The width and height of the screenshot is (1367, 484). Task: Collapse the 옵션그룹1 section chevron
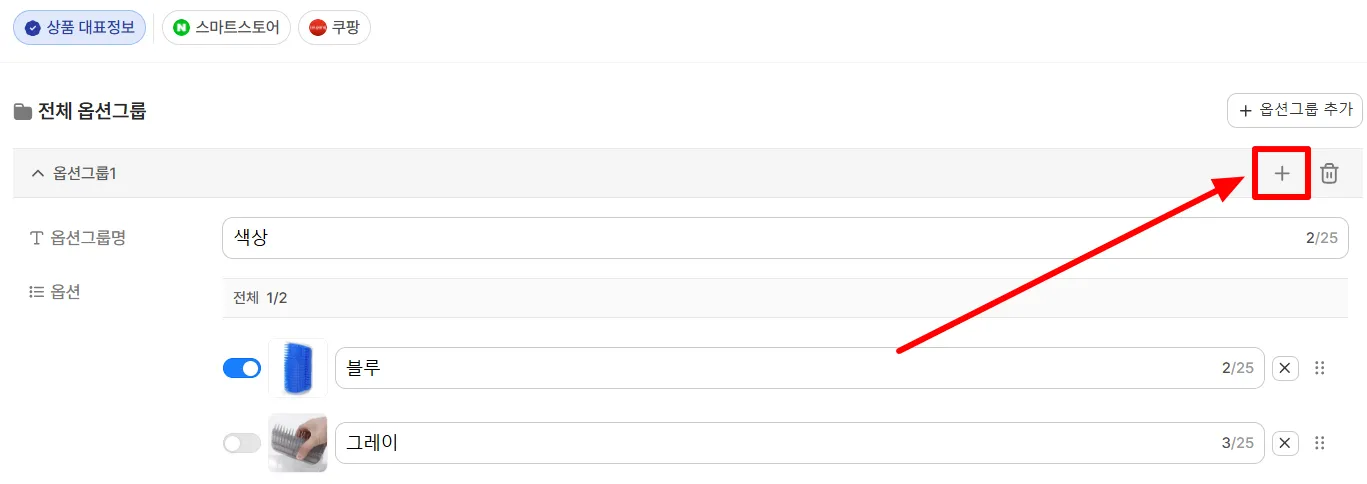[38, 173]
